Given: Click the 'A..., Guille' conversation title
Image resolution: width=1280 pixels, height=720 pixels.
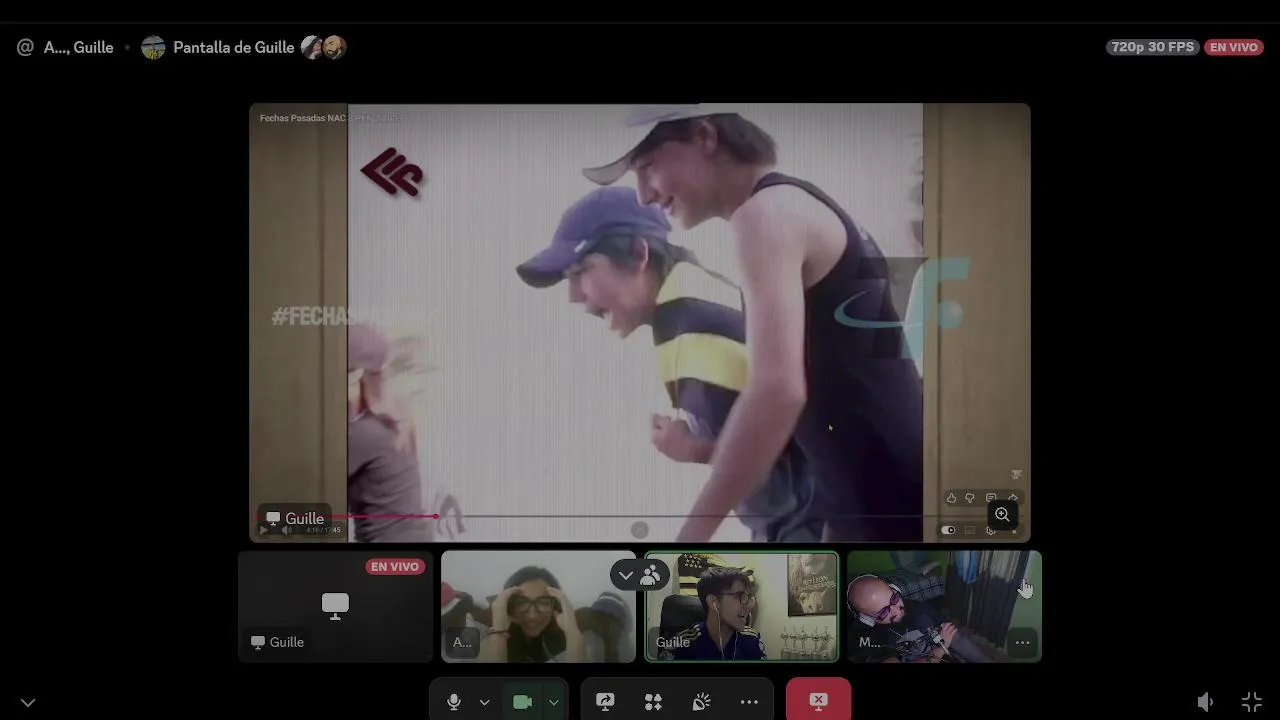Looking at the screenshot, I should [79, 47].
